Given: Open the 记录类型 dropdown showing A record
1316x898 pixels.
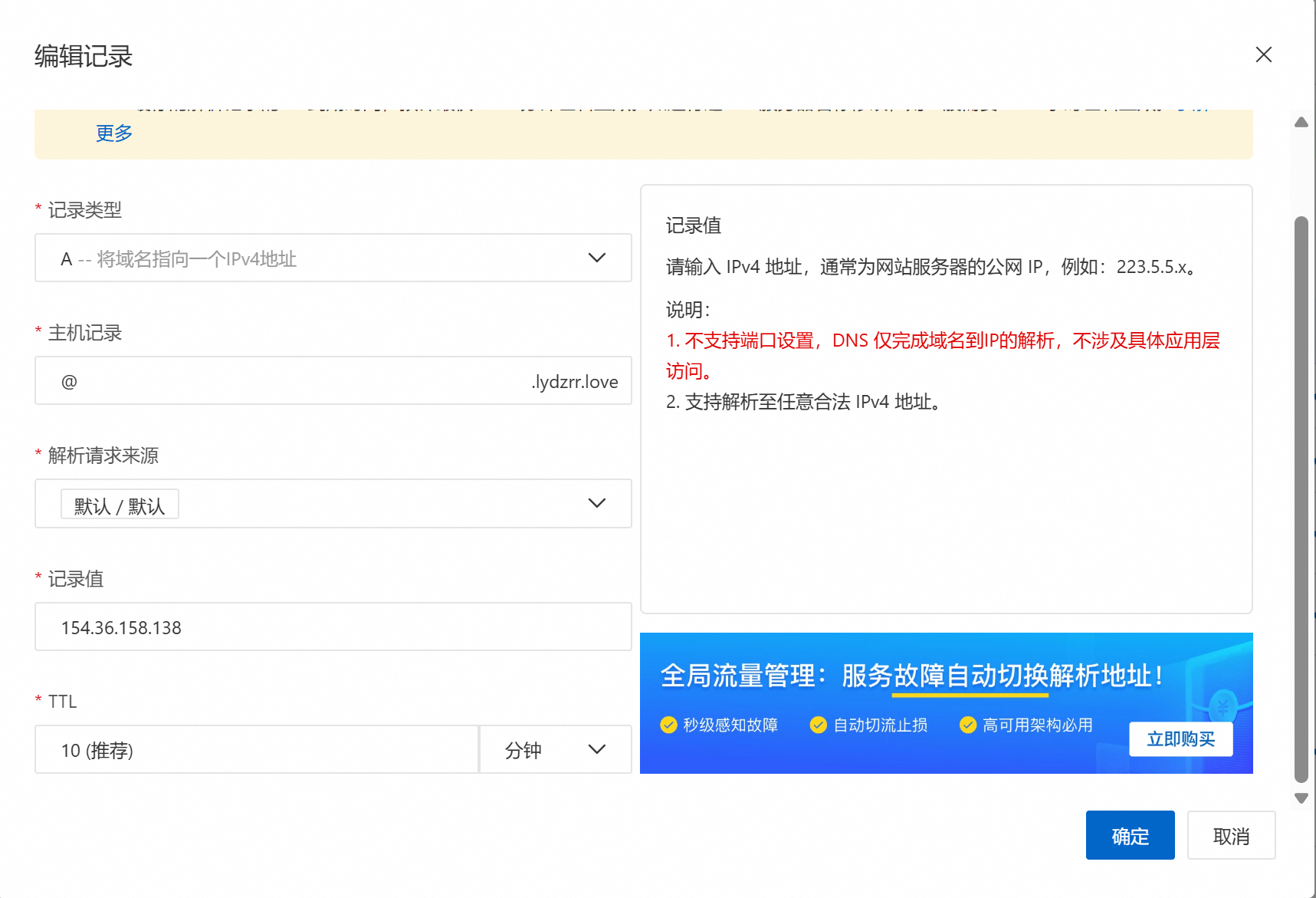Looking at the screenshot, I should point(333,258).
